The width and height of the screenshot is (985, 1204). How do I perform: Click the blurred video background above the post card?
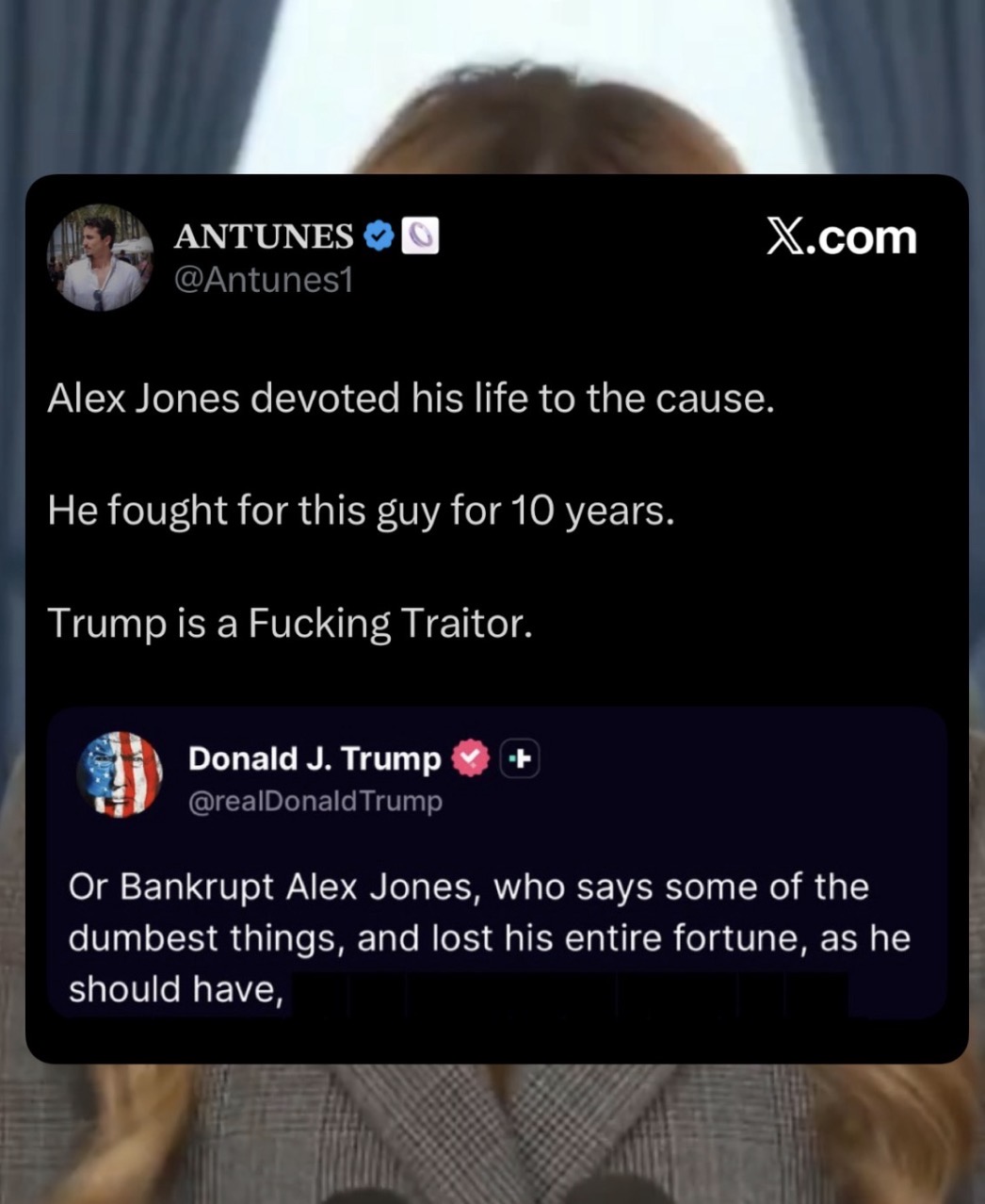[492, 85]
